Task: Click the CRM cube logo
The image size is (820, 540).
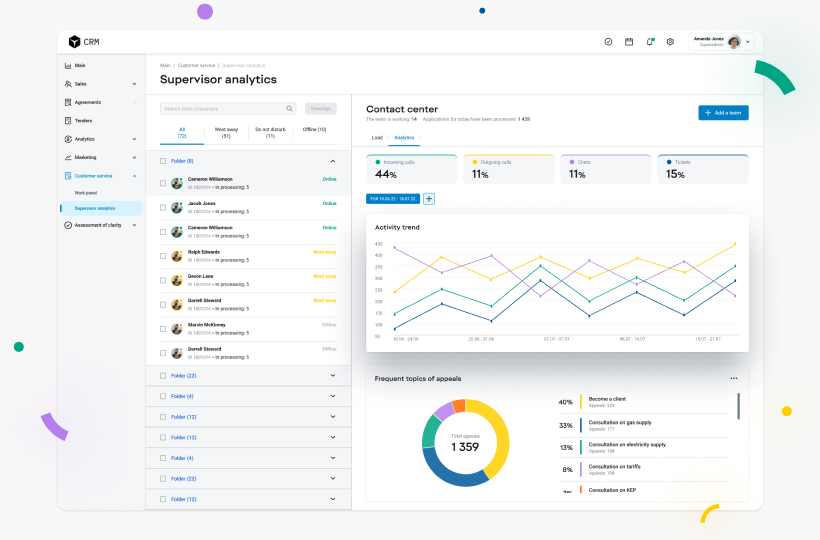Action: (x=74, y=42)
